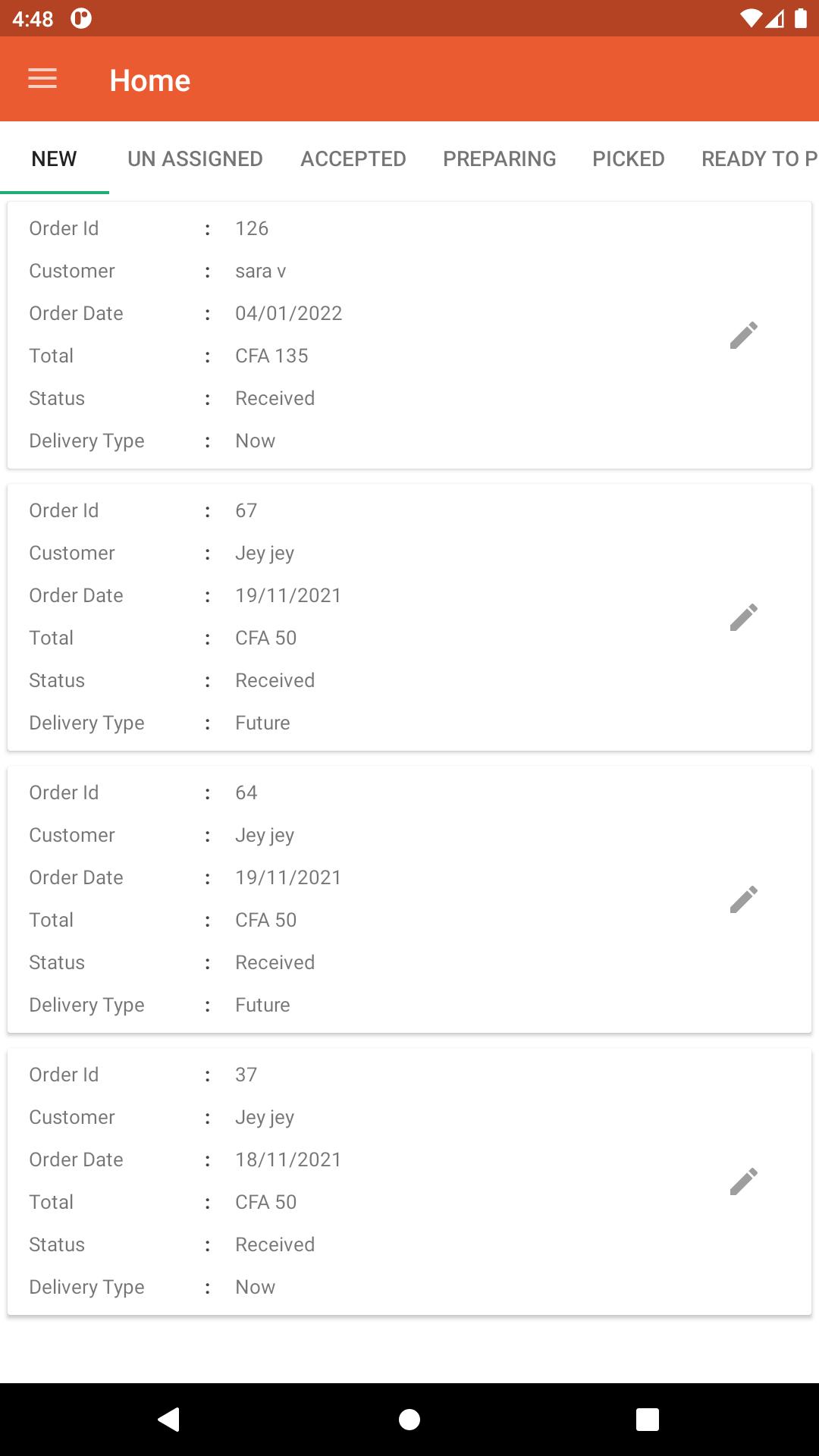Tap the CFA 135 total value
Screen dimensions: 819x1456
tap(271, 356)
